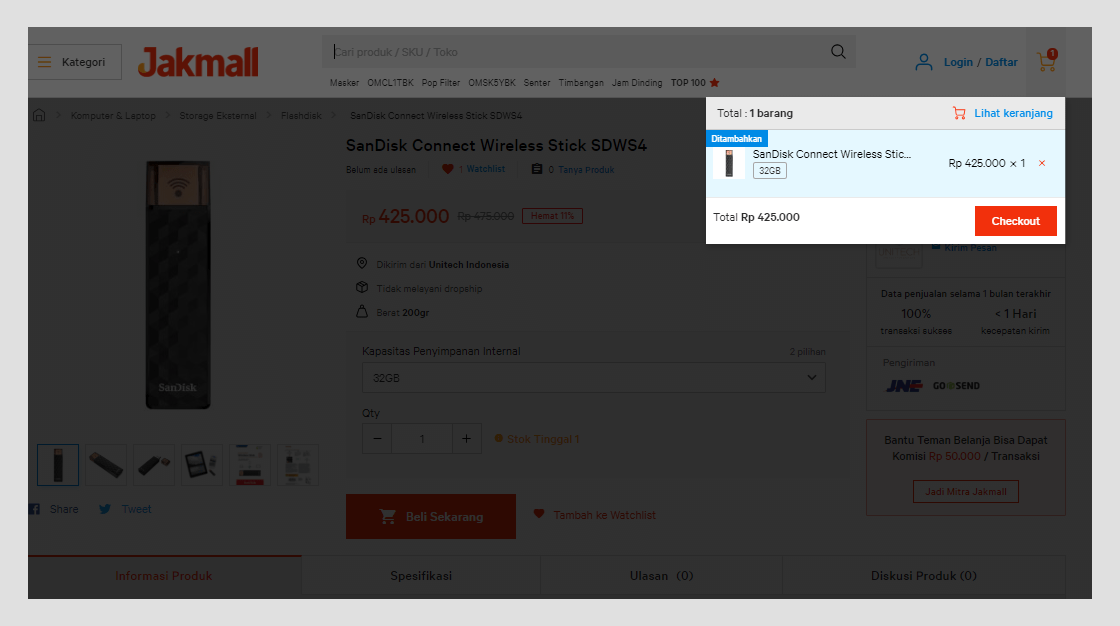Expand the 32GB capacity dropdown
1120x626 pixels.
coord(594,377)
